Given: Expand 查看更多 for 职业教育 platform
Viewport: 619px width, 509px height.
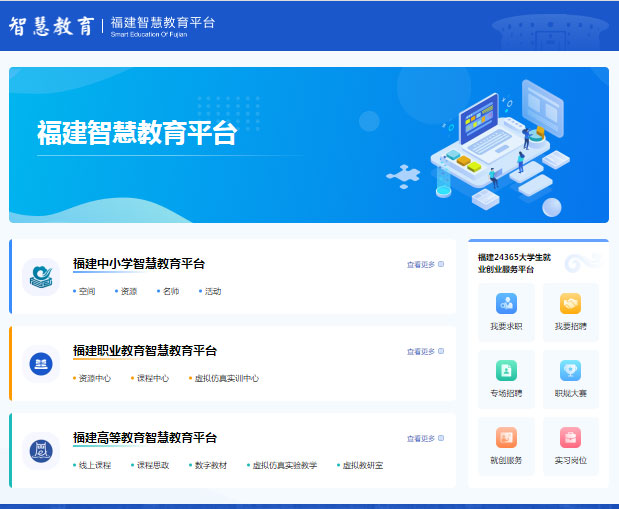Looking at the screenshot, I should pos(425,352).
